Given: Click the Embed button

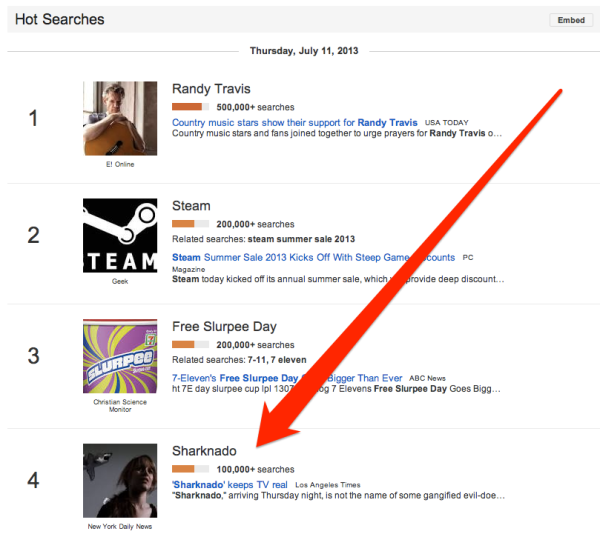Looking at the screenshot, I should coord(571,20).
